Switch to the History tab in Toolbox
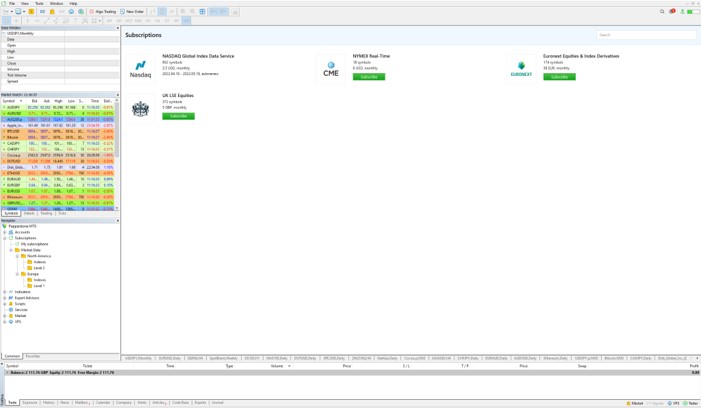 (48, 402)
